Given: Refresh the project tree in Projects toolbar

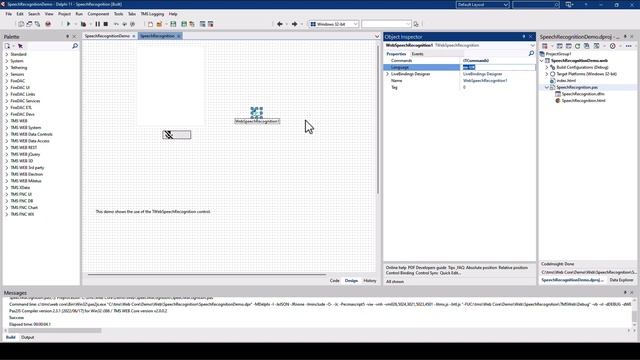Looking at the screenshot, I should pyautogui.click(x=577, y=46).
